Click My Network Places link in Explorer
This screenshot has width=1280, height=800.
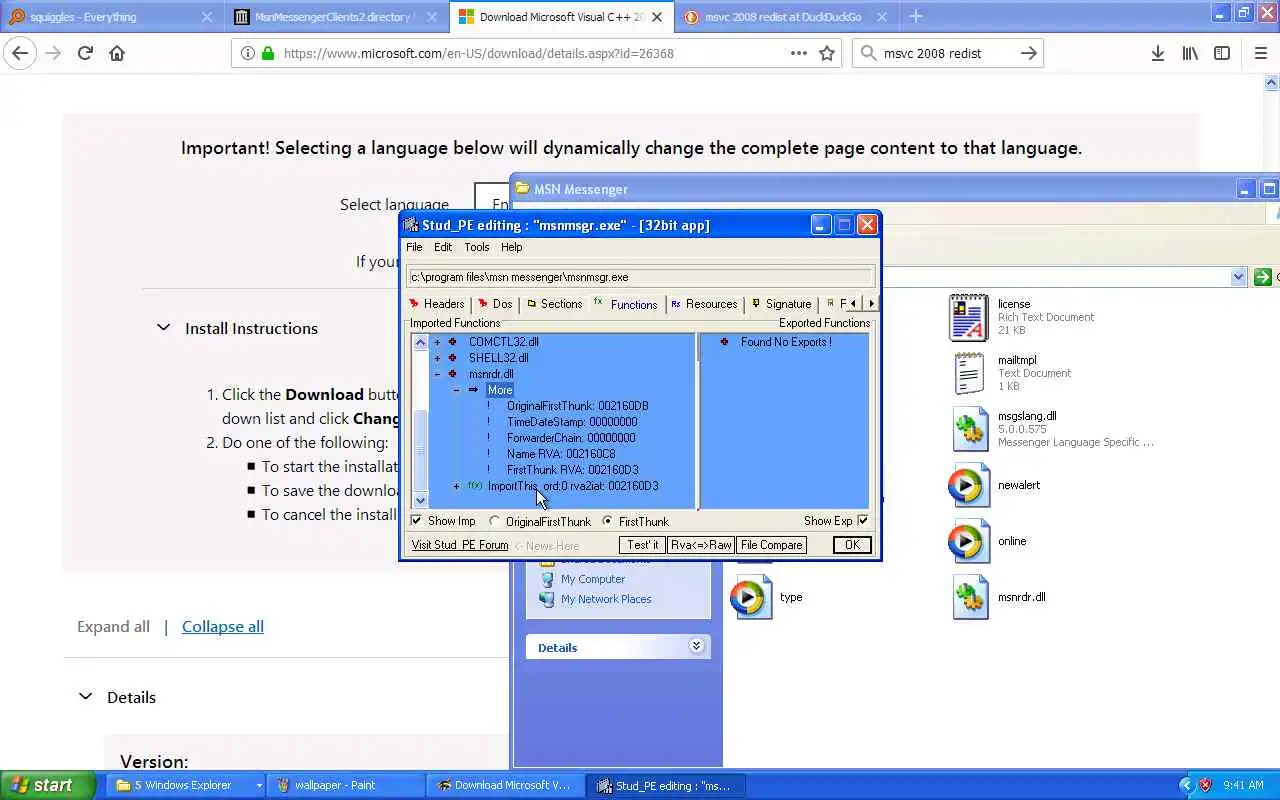tap(606, 599)
